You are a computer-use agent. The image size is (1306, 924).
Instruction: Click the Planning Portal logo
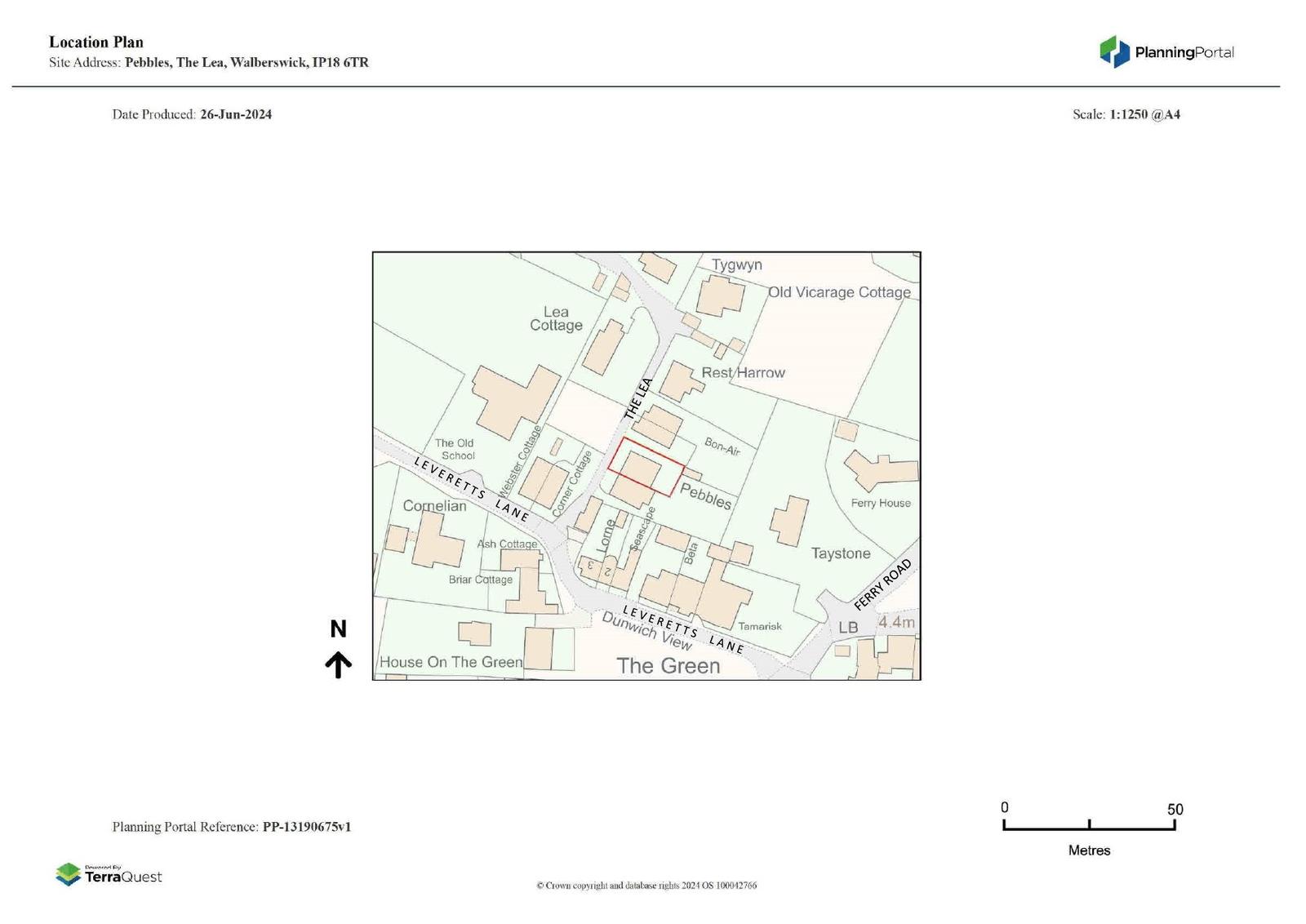(1166, 52)
